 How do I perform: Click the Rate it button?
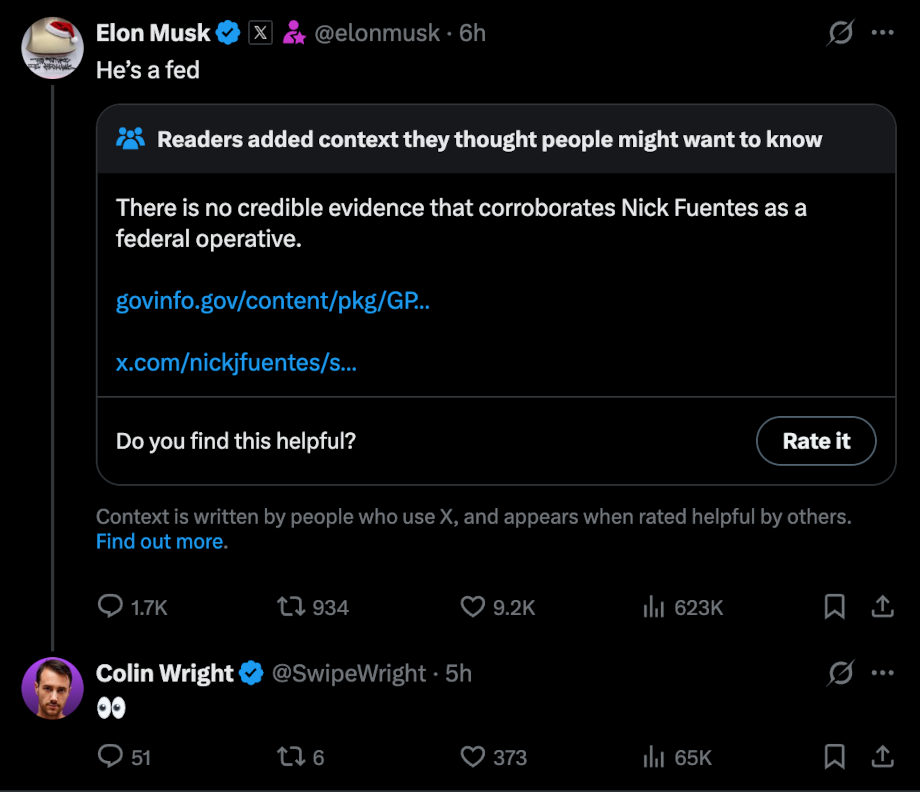click(816, 441)
